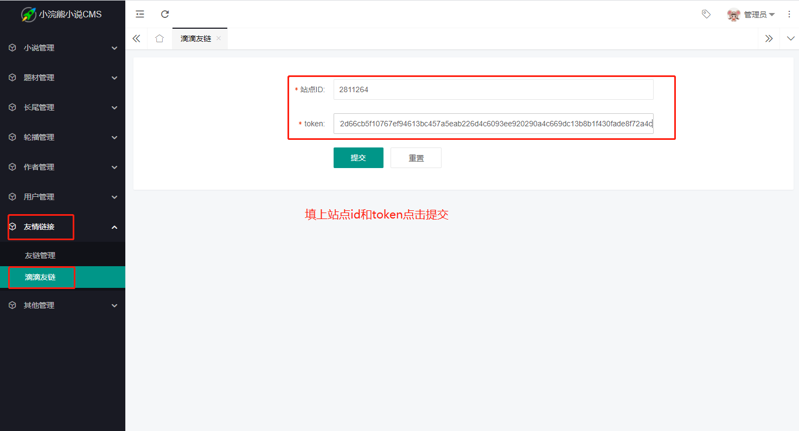799x431 pixels.
Task: Click the cube icon beside 题材管理
Action: (13, 77)
